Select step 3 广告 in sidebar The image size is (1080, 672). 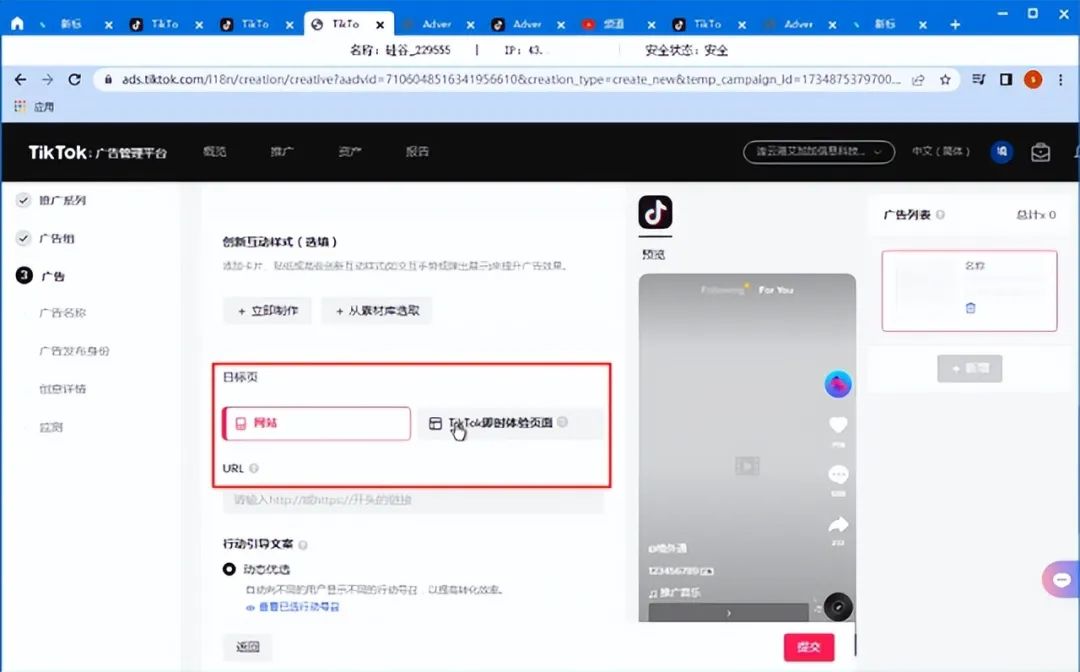click(52, 276)
